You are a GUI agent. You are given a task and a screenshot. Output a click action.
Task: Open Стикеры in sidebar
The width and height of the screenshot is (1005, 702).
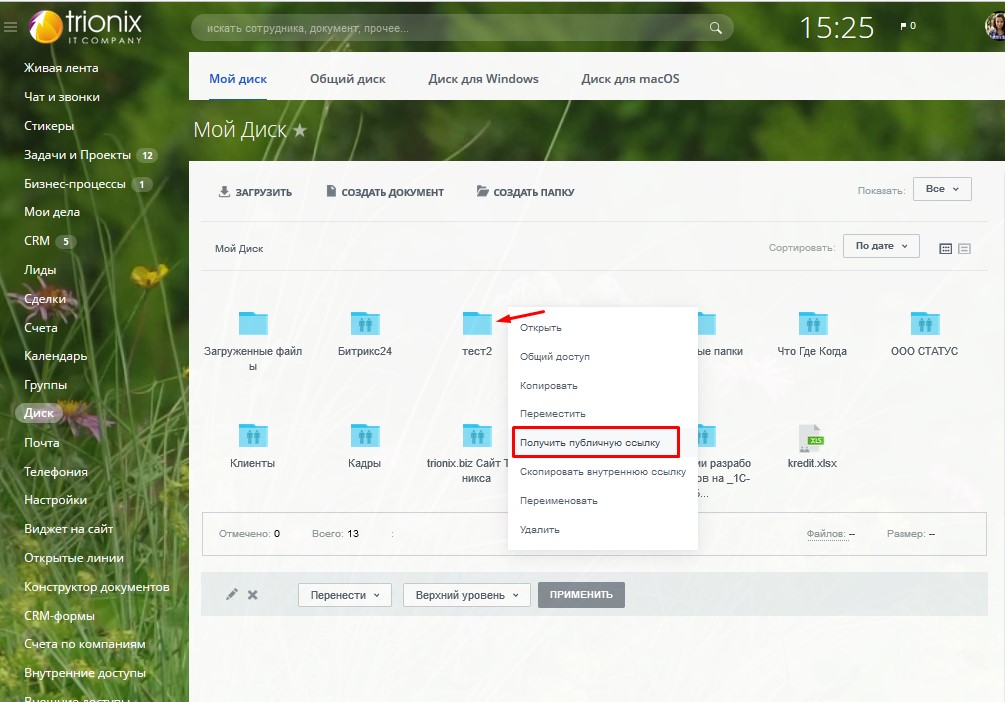click(49, 126)
